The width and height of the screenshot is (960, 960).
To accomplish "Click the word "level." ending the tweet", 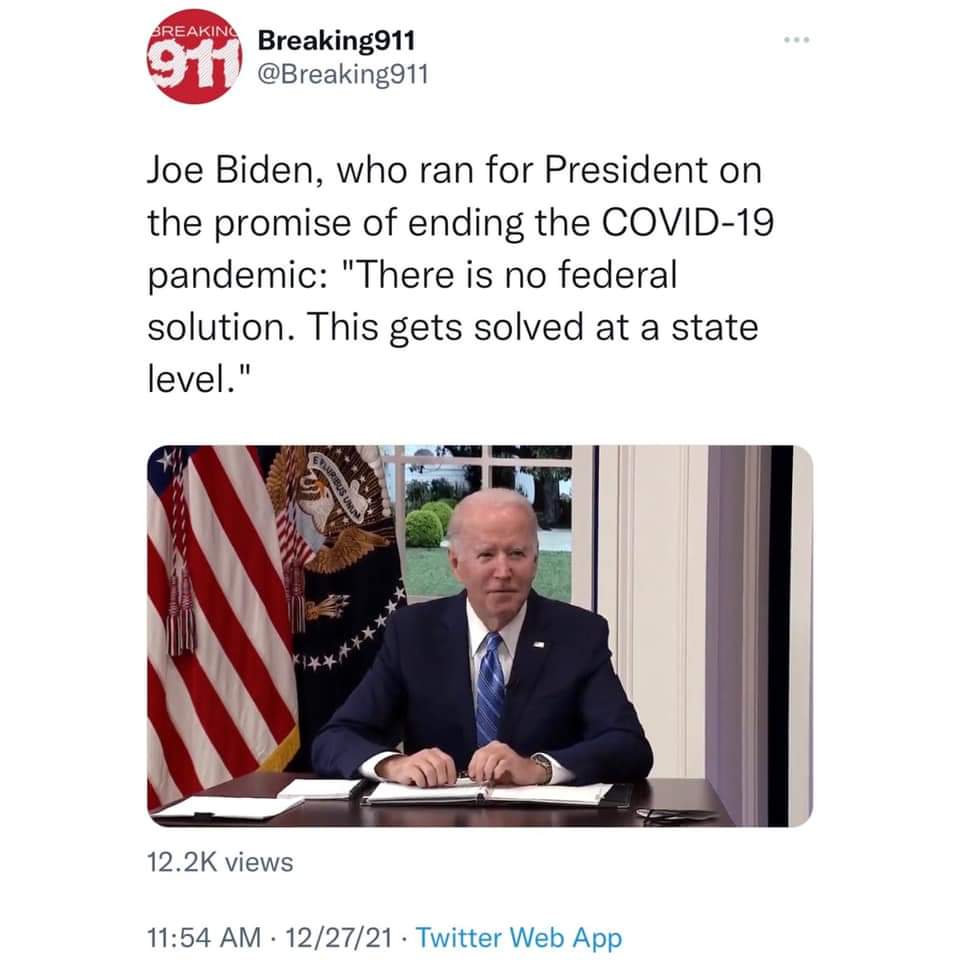I will (200, 379).
